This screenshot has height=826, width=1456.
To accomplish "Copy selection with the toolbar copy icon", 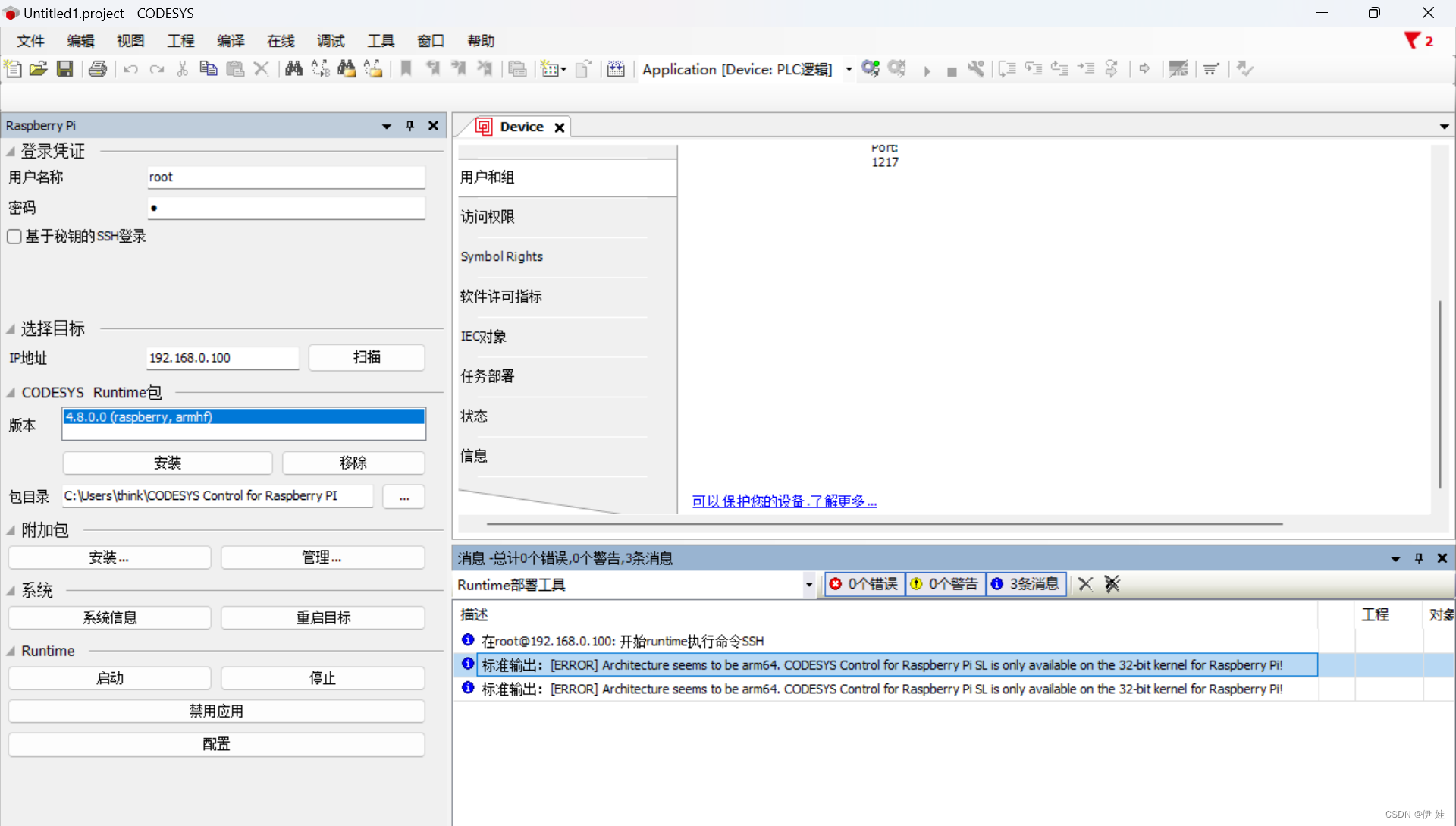I will (x=209, y=69).
